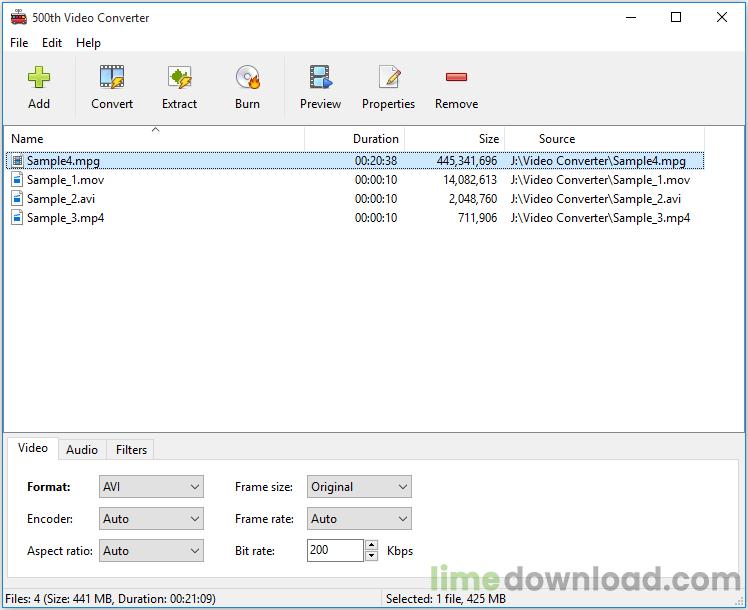Click the 500th Video Converter app icon
Viewport: 748px width, 610px height.
pos(19,17)
